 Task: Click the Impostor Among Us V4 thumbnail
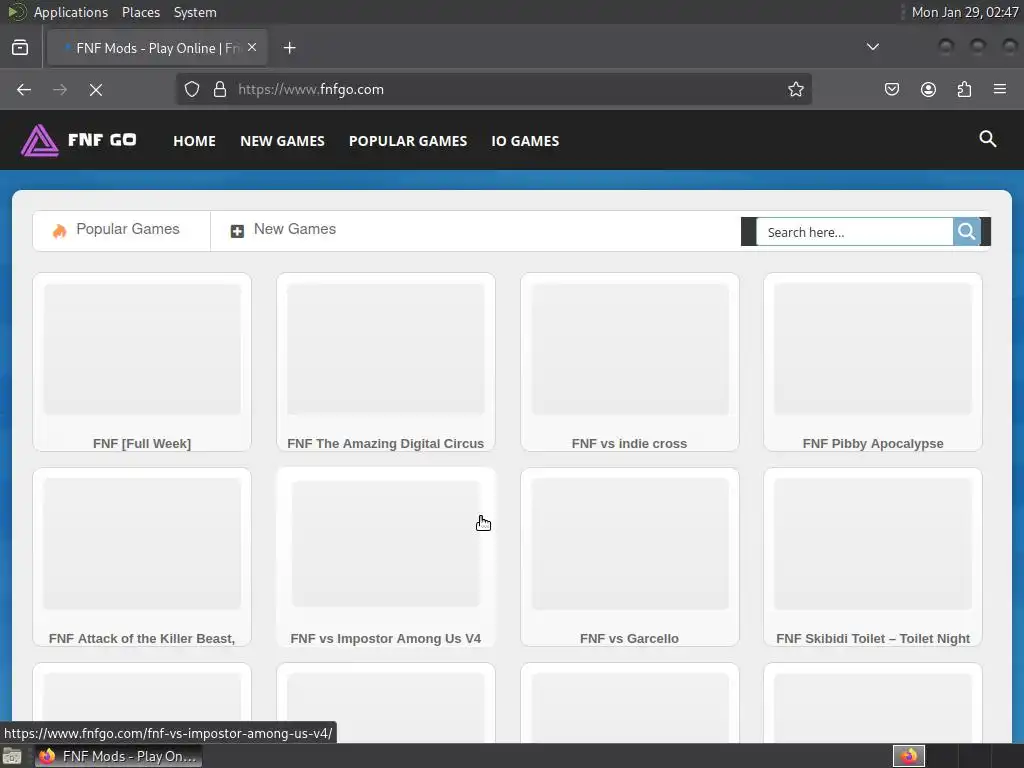(385, 543)
